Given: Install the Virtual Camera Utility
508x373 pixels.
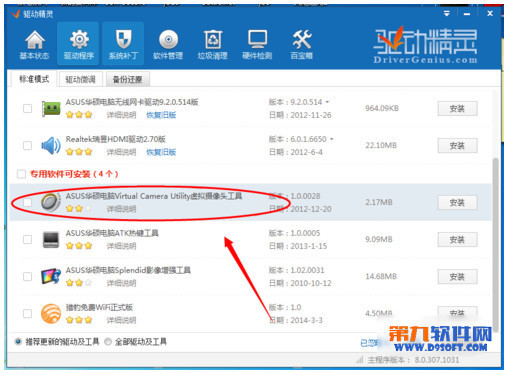Looking at the screenshot, I should [x=457, y=202].
